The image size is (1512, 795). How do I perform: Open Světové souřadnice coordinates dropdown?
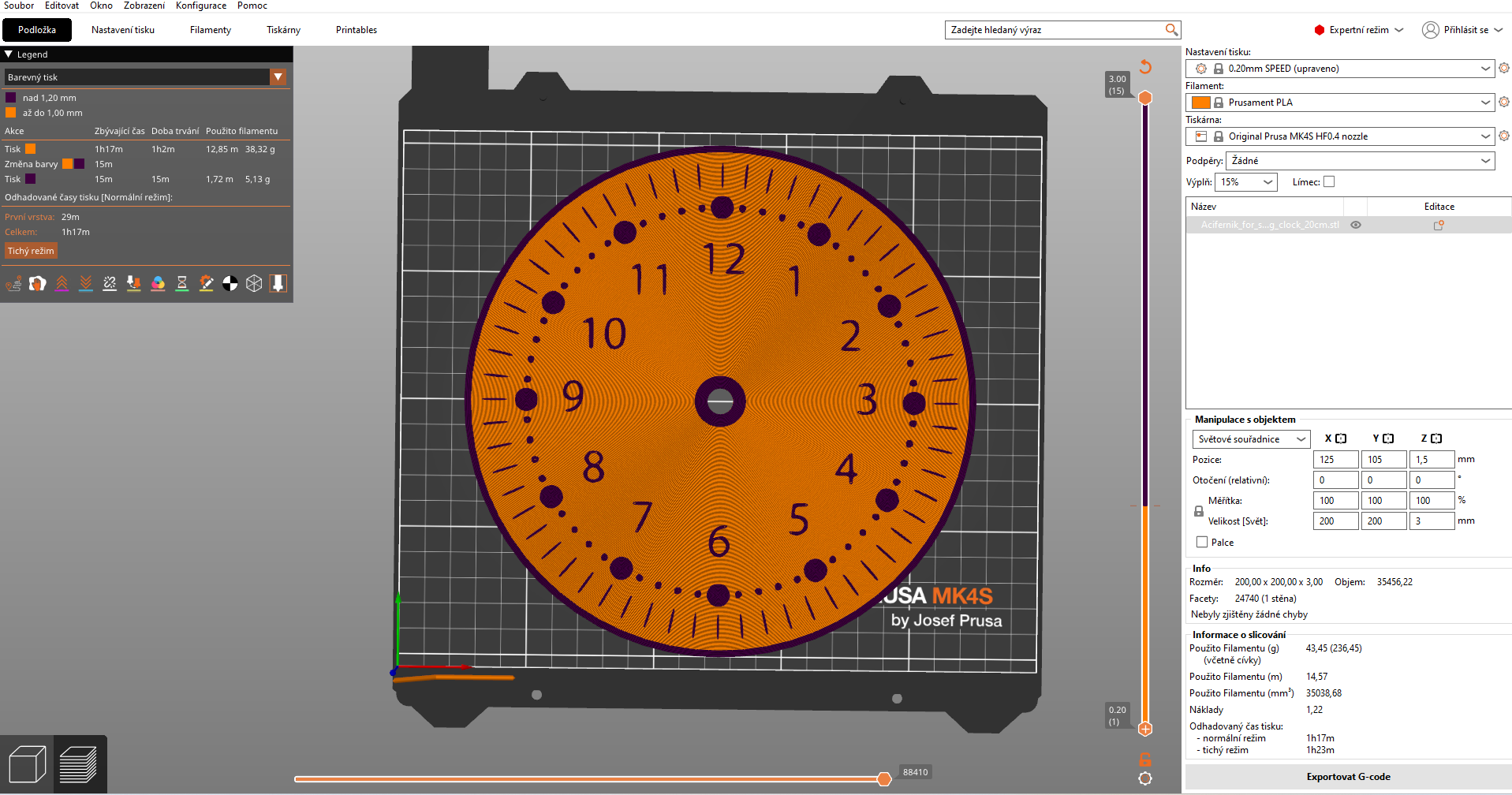tap(1252, 439)
